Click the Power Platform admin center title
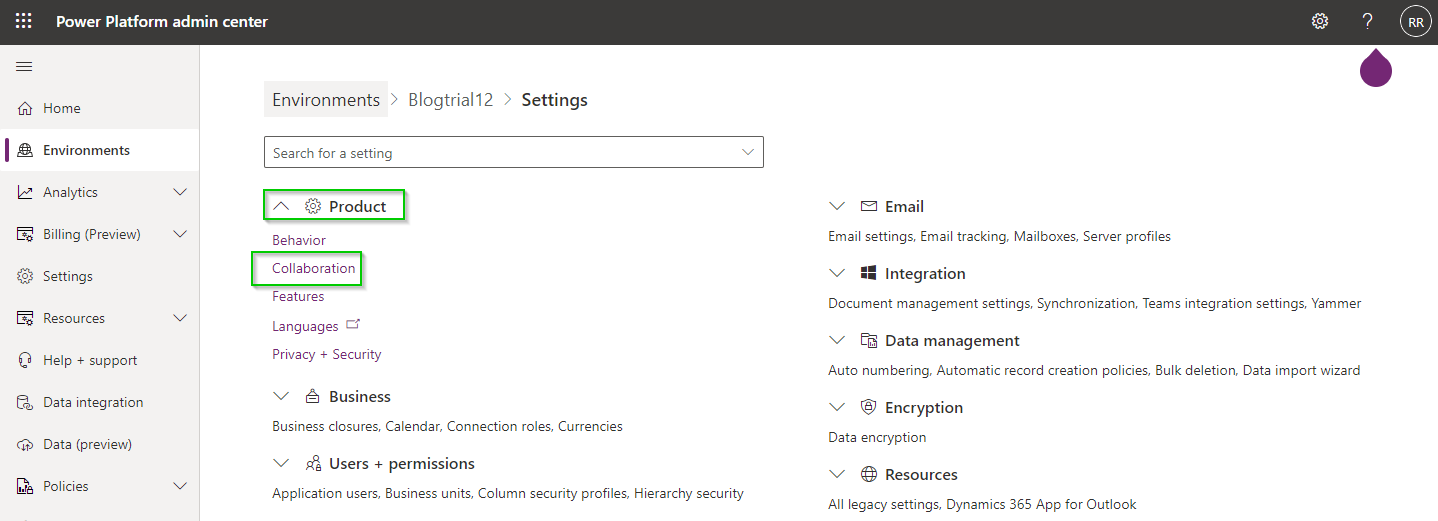Viewport: 1438px width, 521px height. pyautogui.click(x=162, y=21)
